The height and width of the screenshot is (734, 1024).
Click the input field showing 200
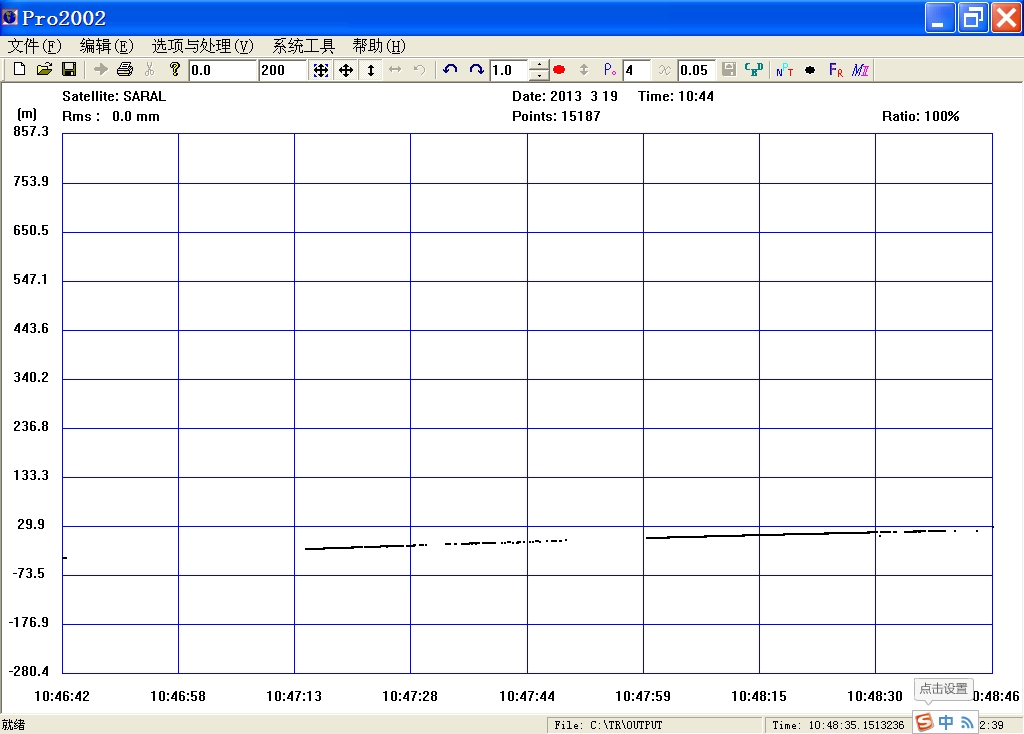tap(282, 70)
